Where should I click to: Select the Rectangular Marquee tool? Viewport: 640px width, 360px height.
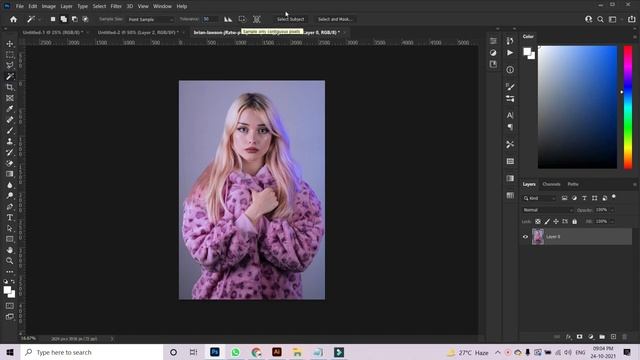(10, 55)
